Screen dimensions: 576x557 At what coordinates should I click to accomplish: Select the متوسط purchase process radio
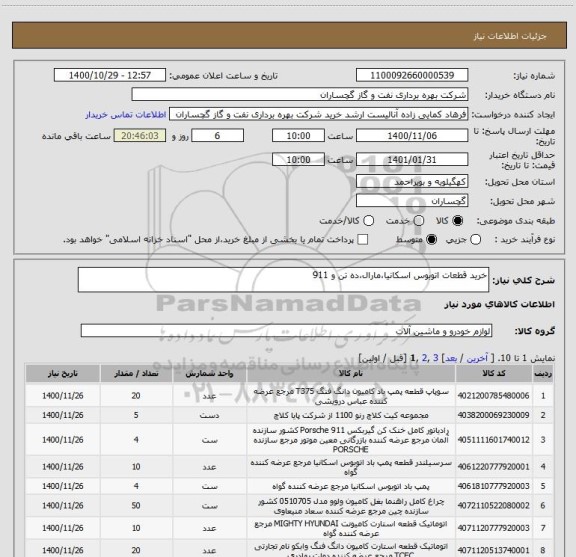click(431, 240)
